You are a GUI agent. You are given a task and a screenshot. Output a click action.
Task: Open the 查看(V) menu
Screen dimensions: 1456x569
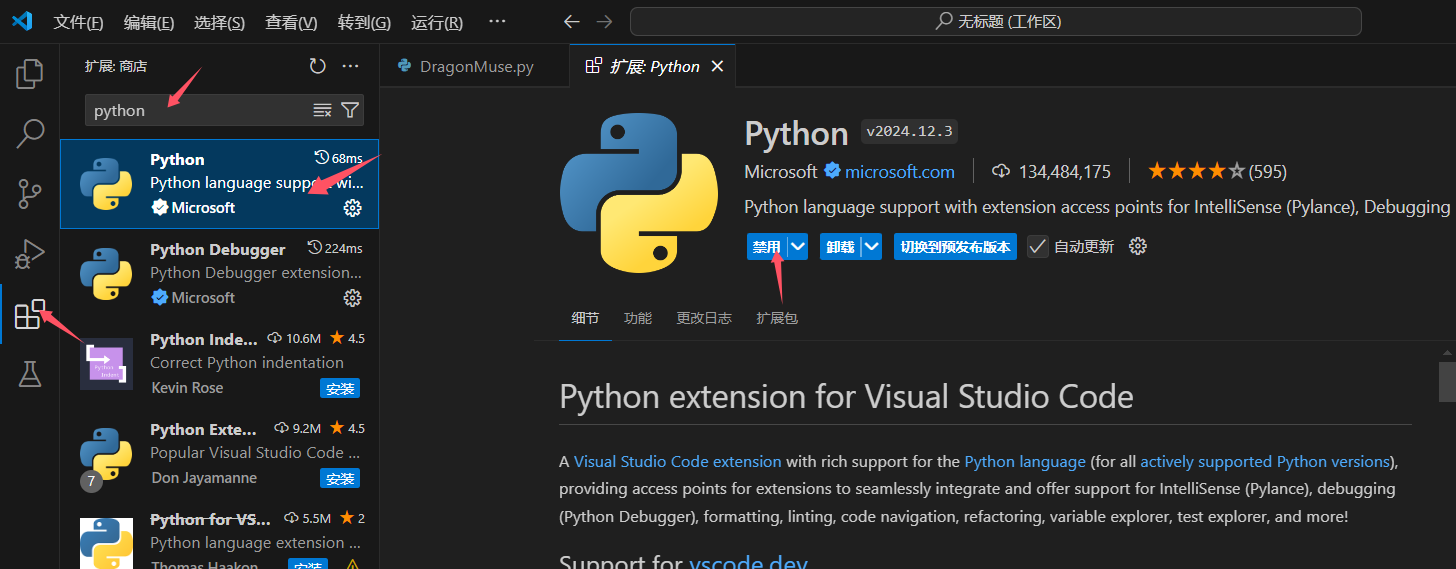[x=291, y=22]
